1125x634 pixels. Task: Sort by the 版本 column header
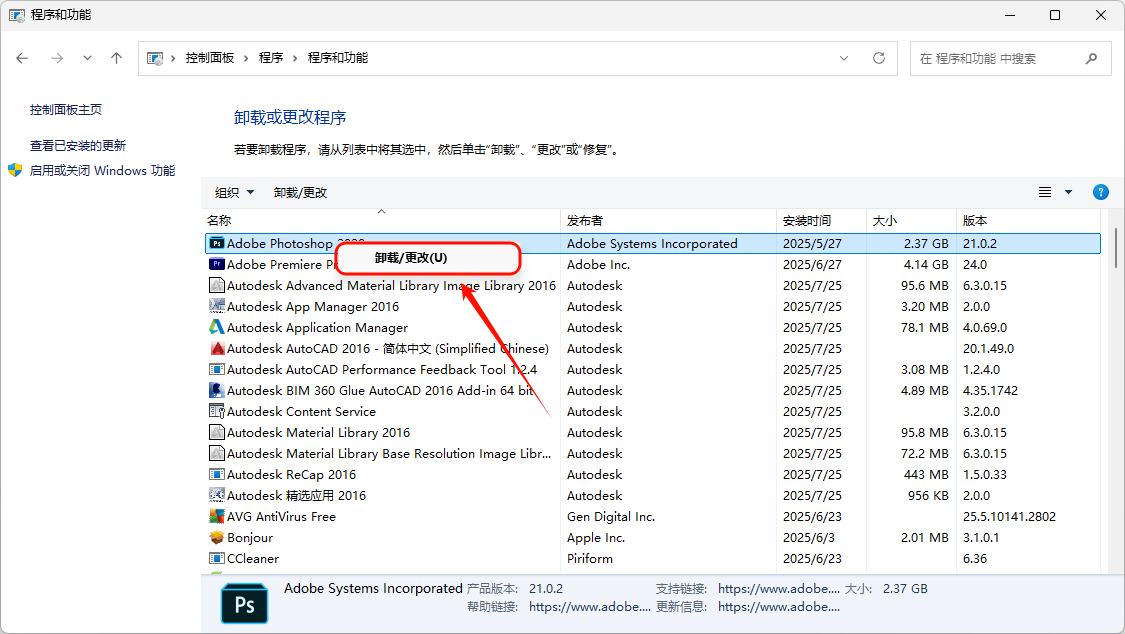(x=1028, y=220)
